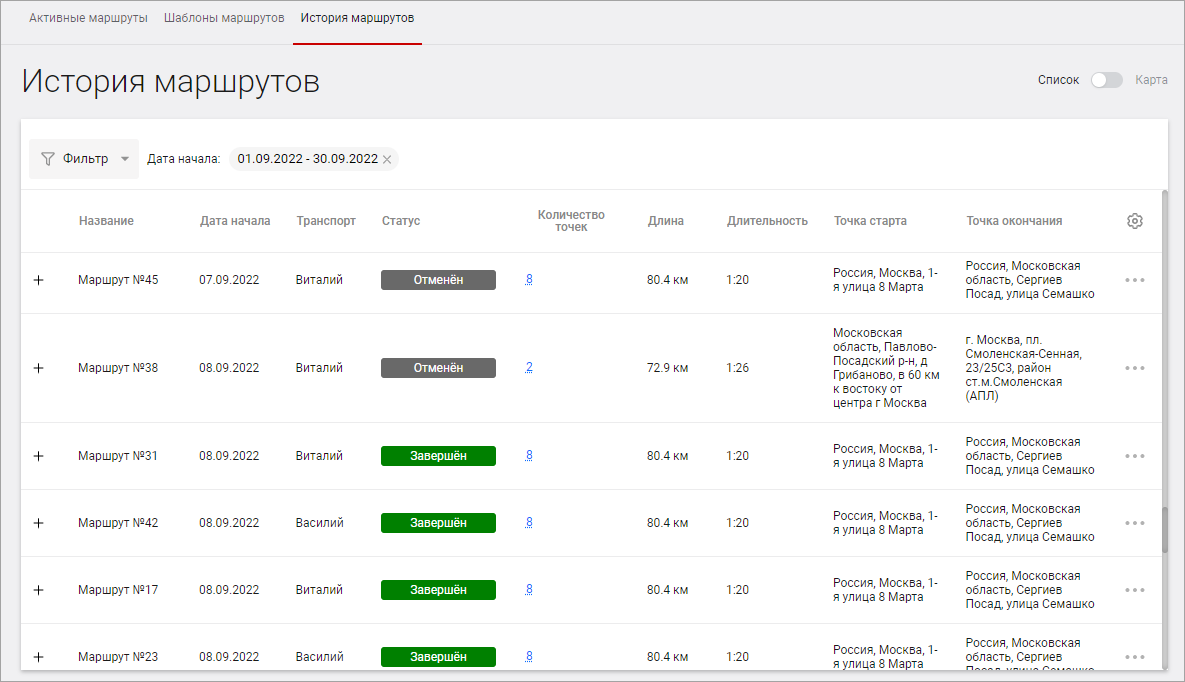Click the Карта label
The width and height of the screenshot is (1185, 682).
1151,80
